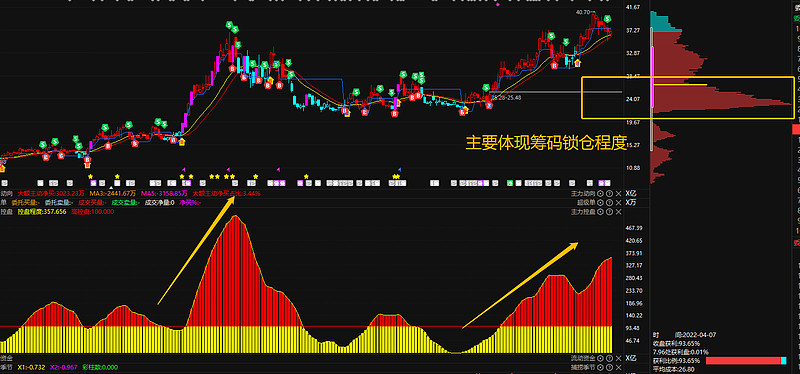Click the X亿 unit label beside 流动资金
800x374 pixels.
(x=631, y=358)
